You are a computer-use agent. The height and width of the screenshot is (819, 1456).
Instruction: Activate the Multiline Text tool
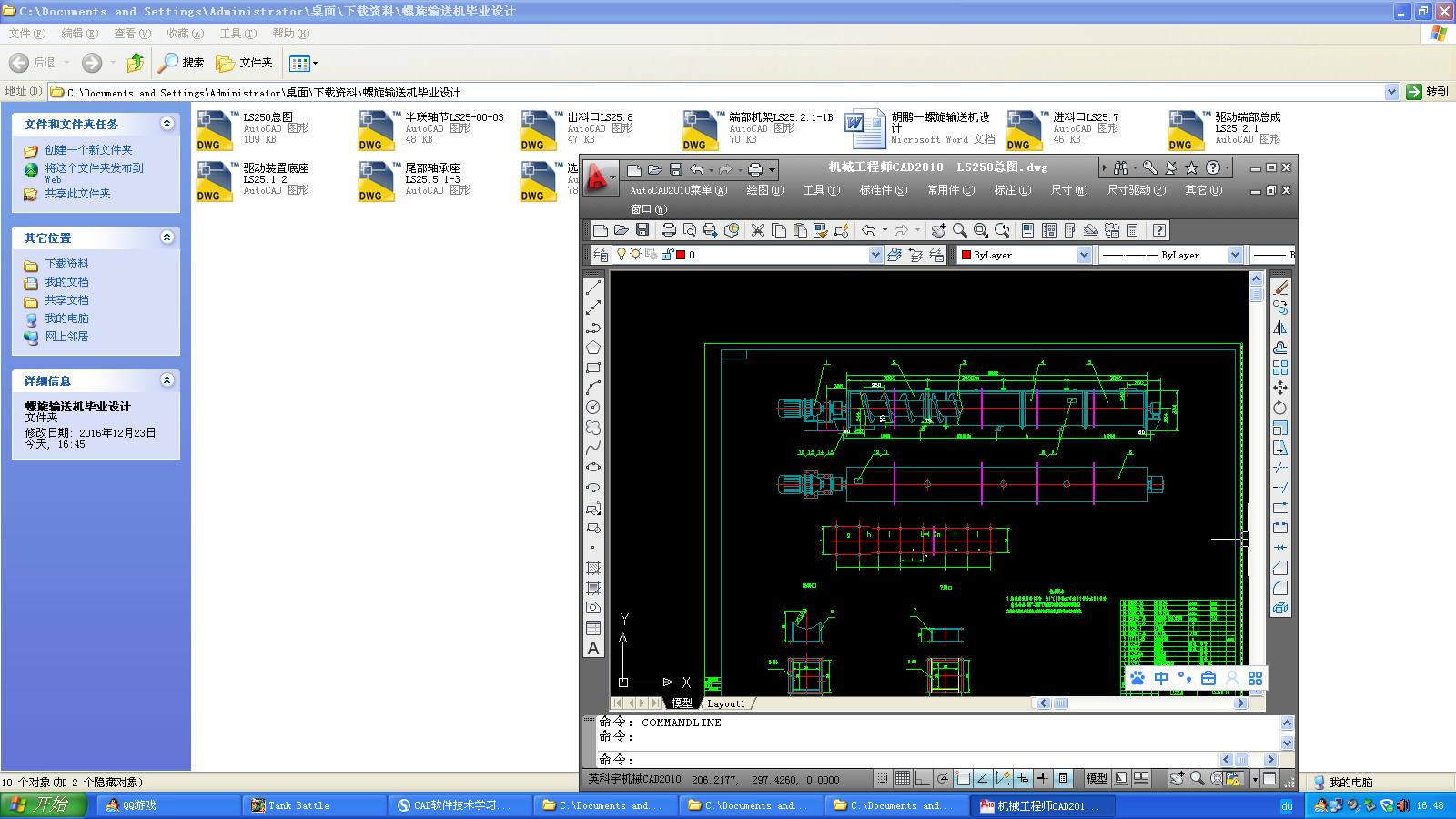593,649
